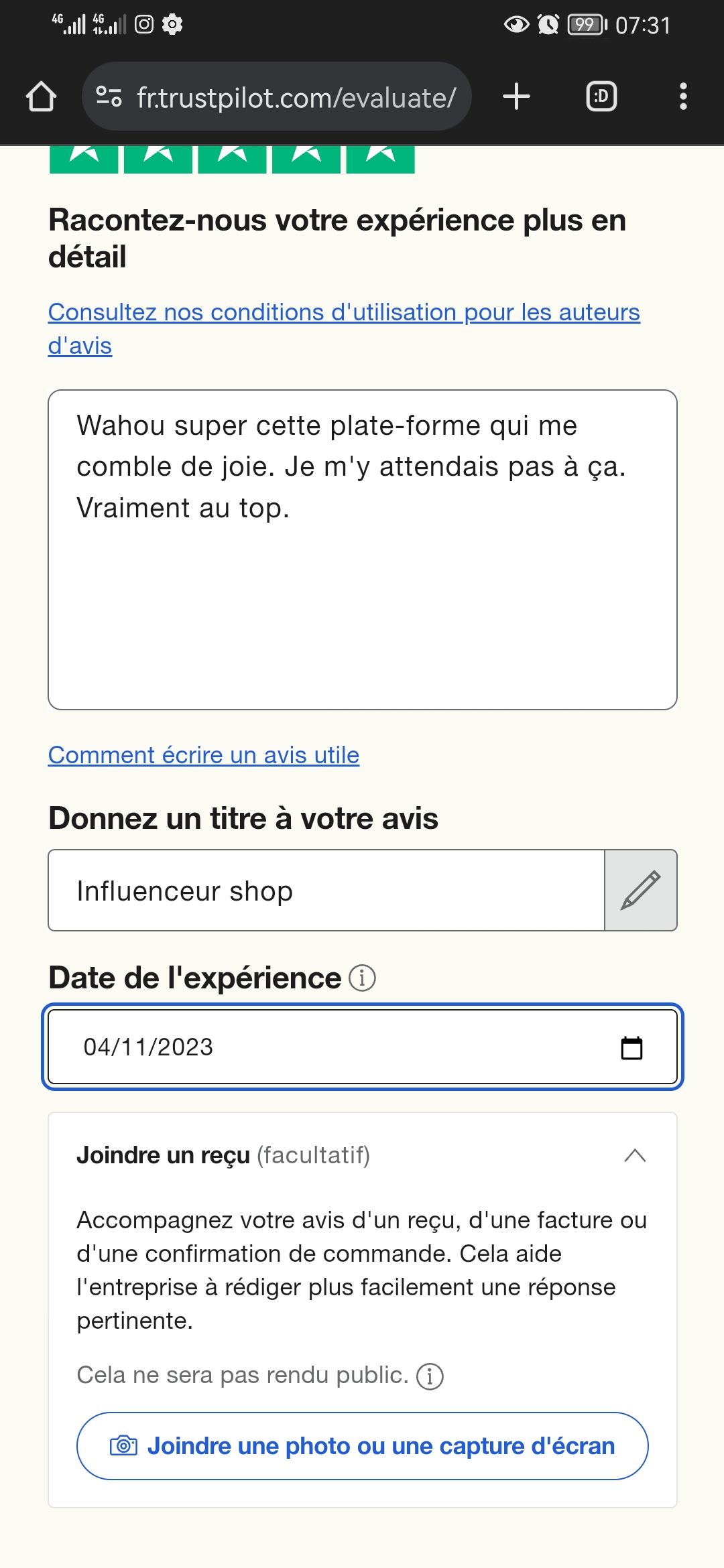
Task: Select the first star rating
Action: [84, 158]
